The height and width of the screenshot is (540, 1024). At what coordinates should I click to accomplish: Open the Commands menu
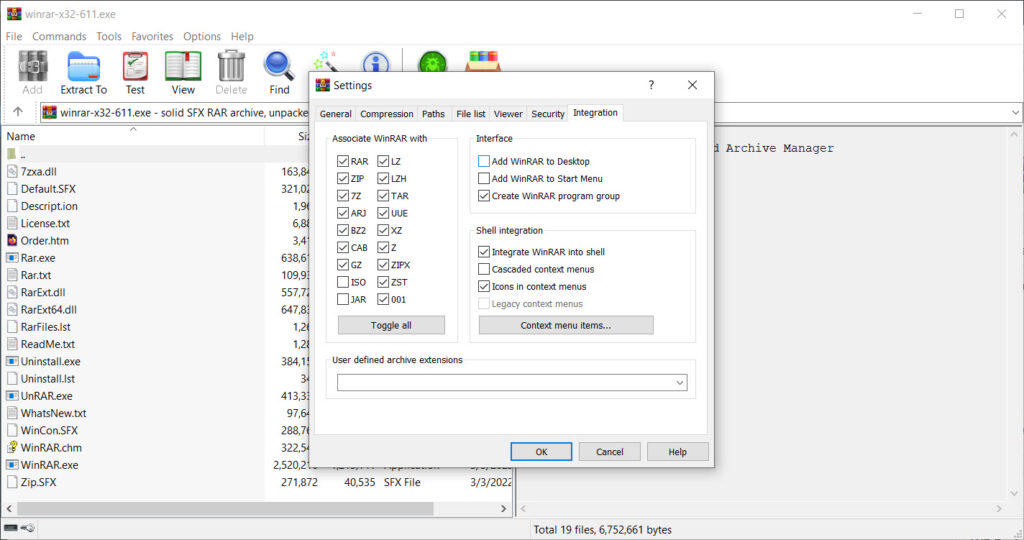tap(59, 37)
